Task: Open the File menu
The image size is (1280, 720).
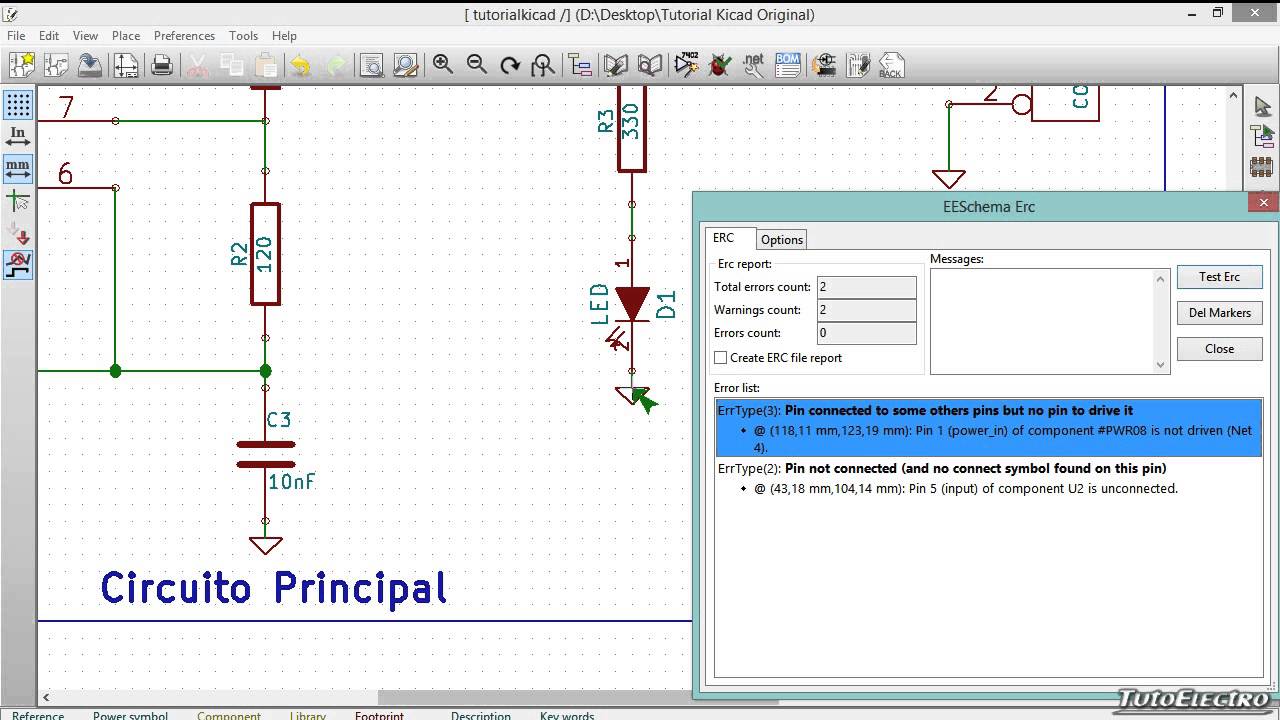Action: (16, 35)
